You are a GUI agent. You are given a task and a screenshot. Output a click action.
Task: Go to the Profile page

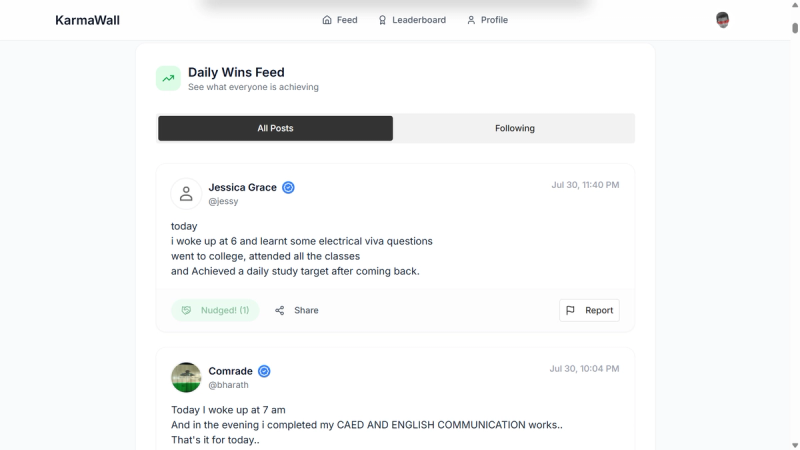tap(487, 20)
